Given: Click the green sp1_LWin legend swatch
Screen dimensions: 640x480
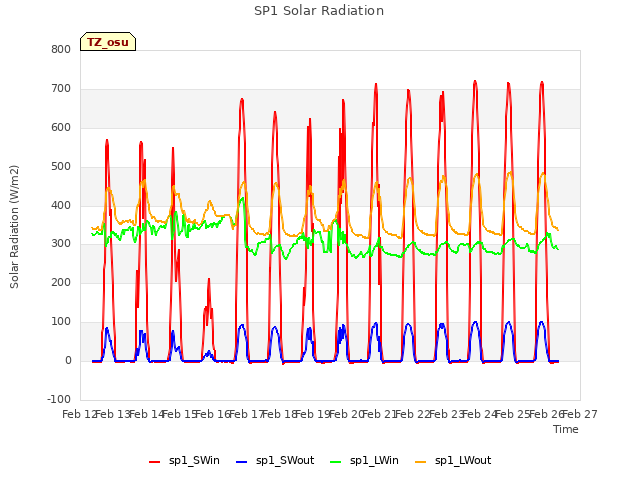Looking at the screenshot, I should pos(336,462).
